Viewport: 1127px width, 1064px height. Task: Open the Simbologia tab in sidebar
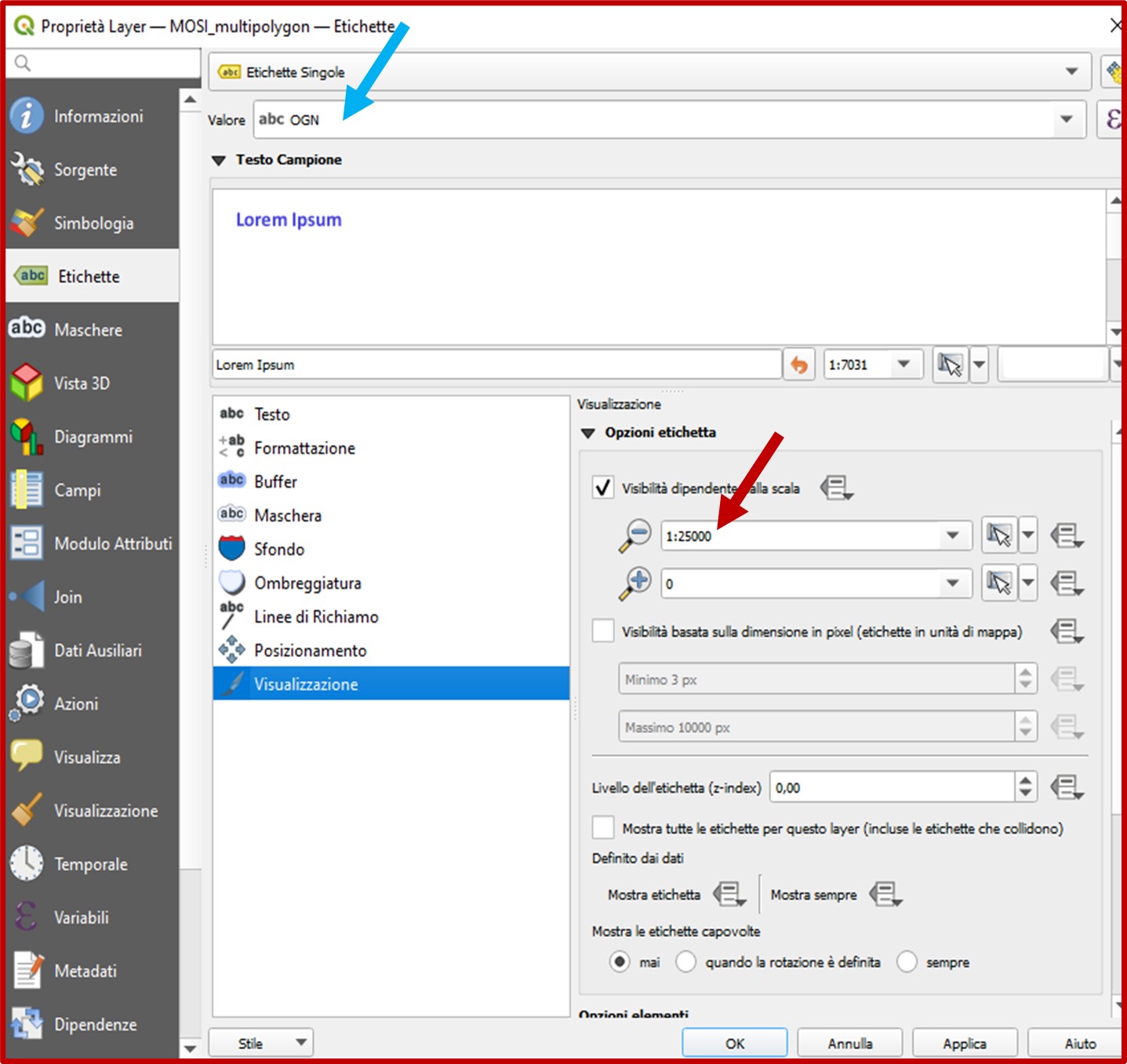(93, 223)
